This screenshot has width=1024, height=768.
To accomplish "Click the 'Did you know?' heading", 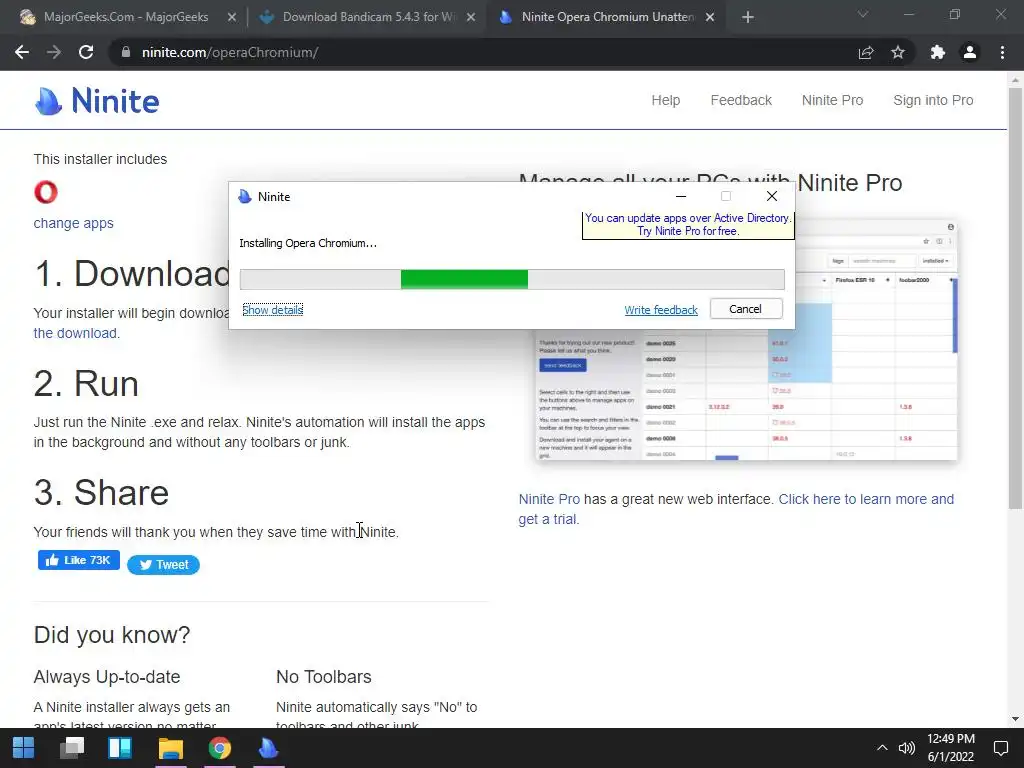I will coord(112,635).
